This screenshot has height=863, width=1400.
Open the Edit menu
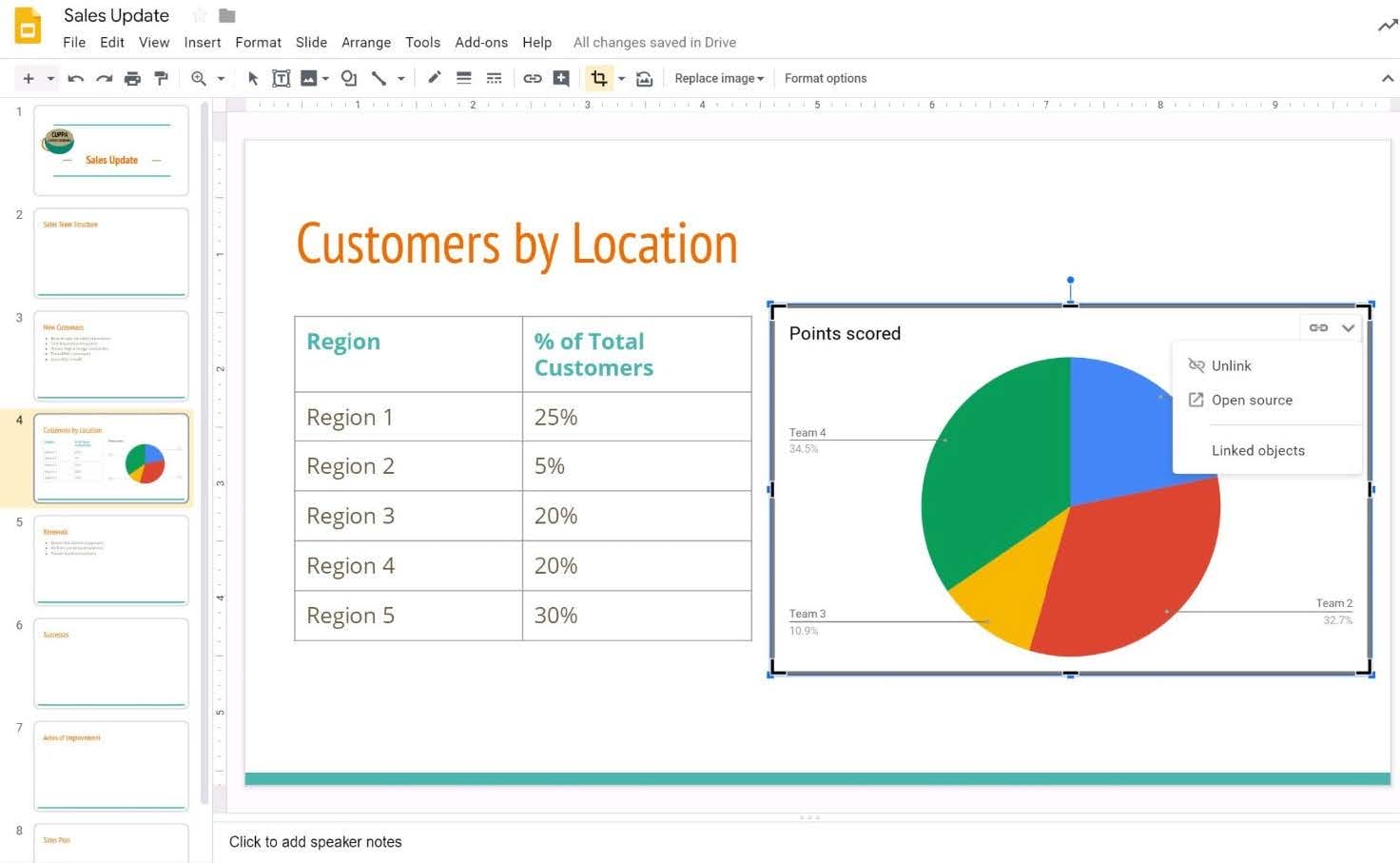[112, 42]
